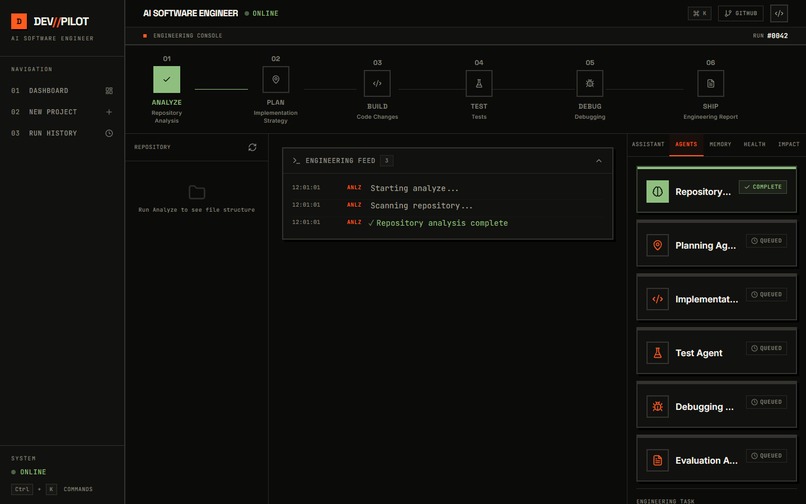Open the Run History clock icon
Screen dimensions: 806x504
coord(109,133)
